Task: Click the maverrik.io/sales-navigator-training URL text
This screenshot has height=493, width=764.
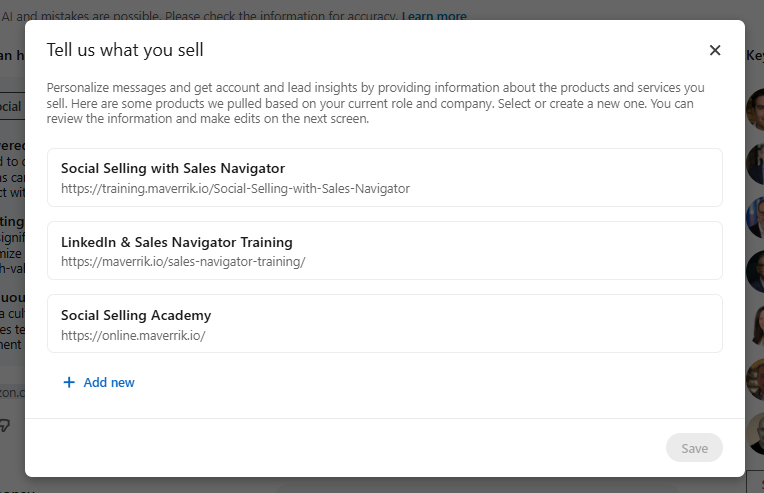Action: pyautogui.click(x=183, y=262)
